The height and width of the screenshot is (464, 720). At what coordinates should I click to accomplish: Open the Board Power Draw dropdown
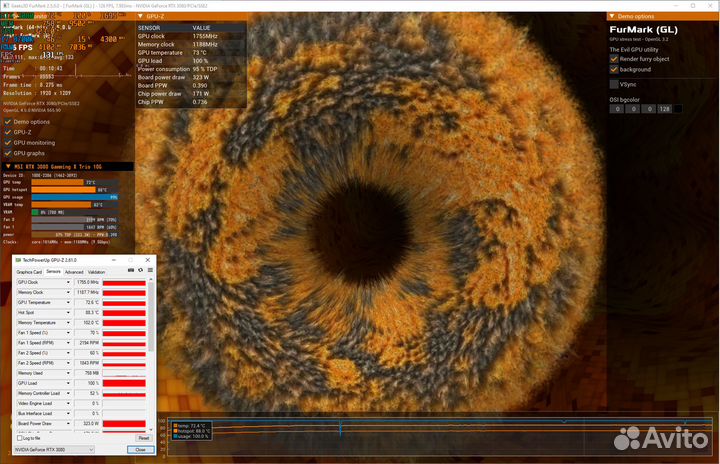[68, 424]
